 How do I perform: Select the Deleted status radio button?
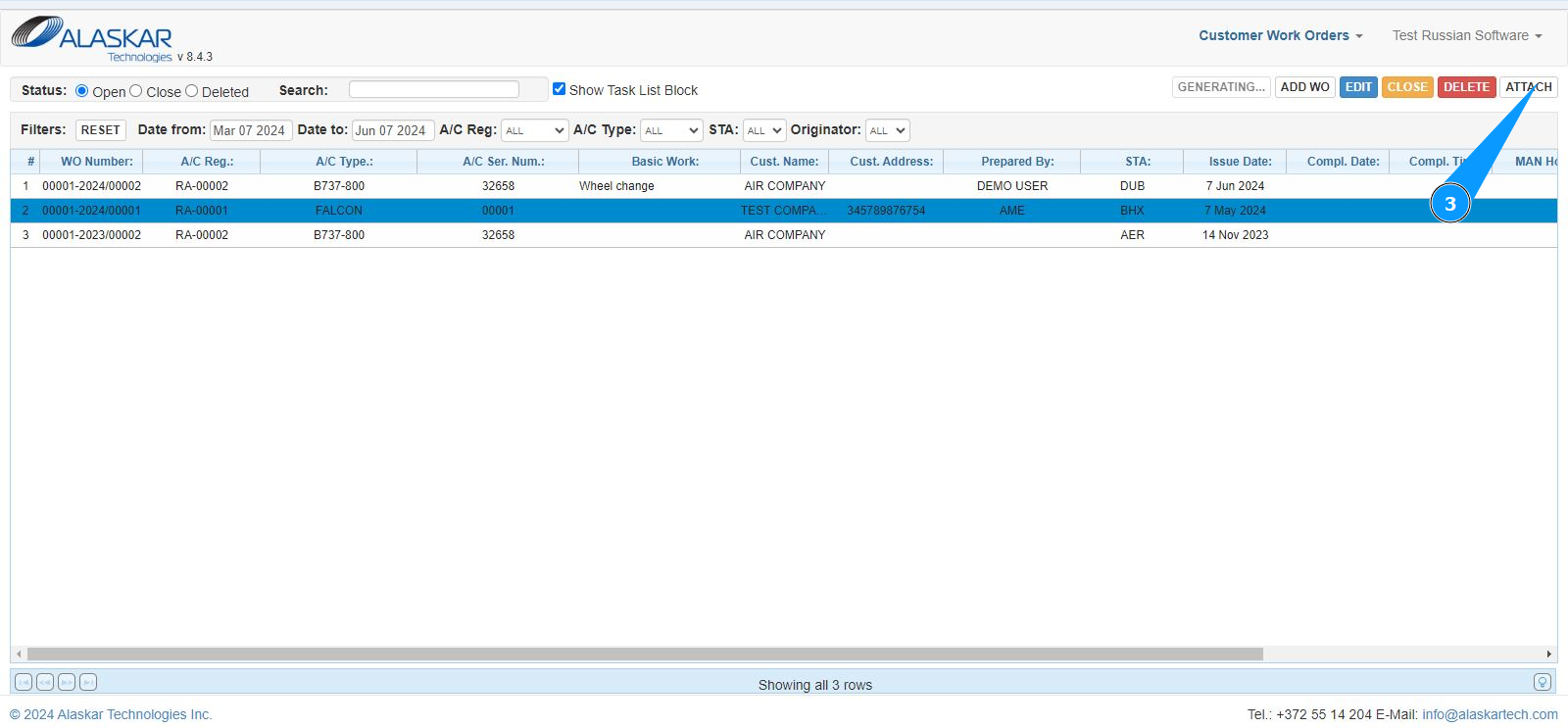pyautogui.click(x=192, y=91)
